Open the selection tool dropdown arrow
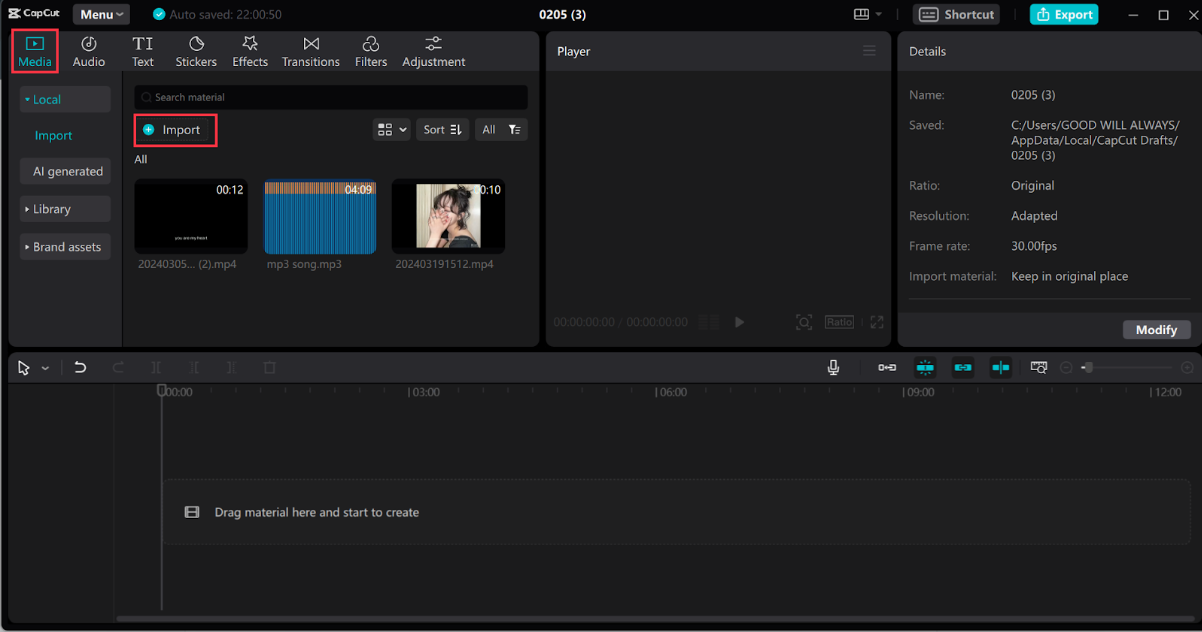Screen dimensions: 1202x632 [45, 368]
